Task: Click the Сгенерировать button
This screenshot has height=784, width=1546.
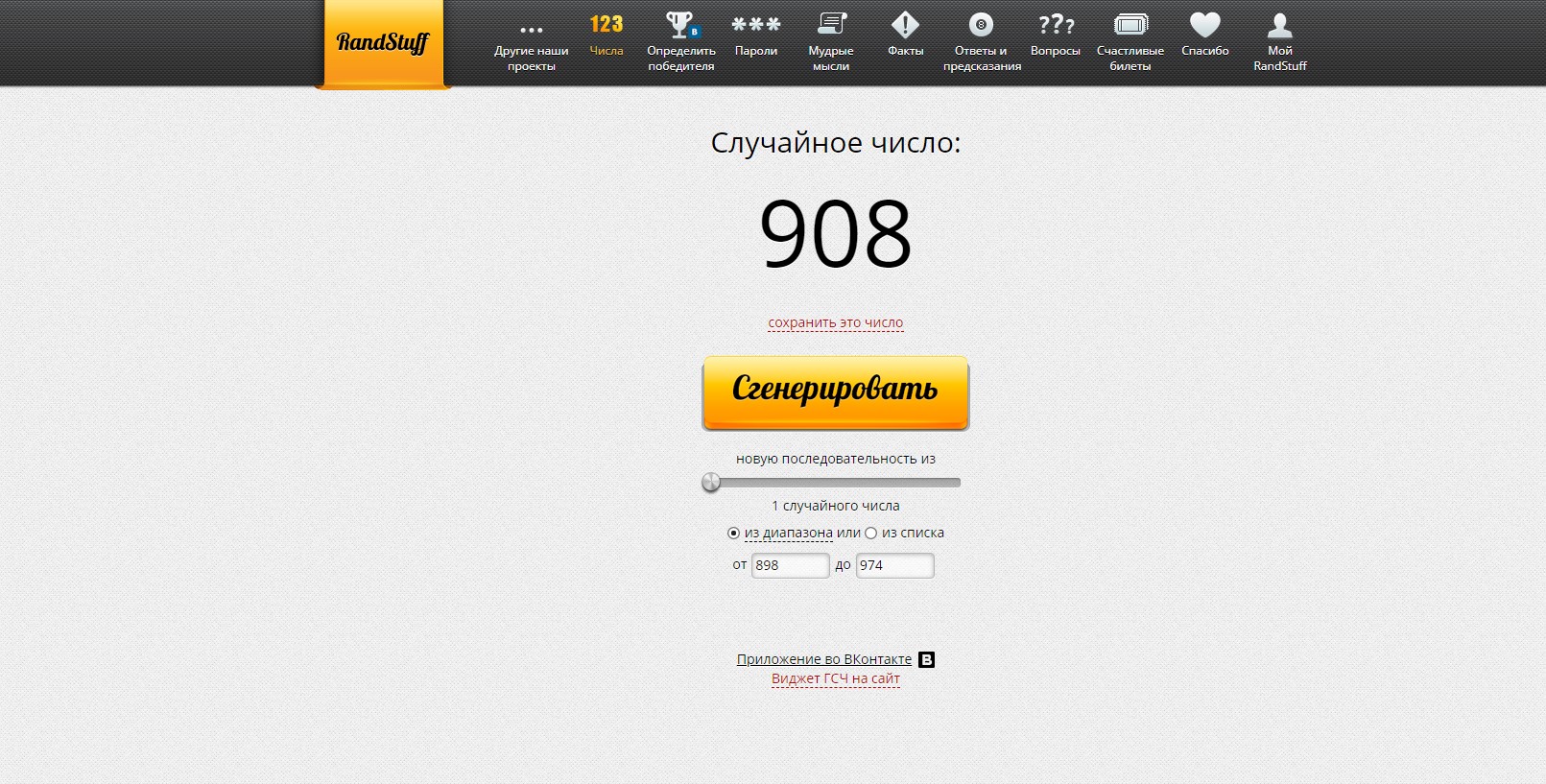Action: pos(836,392)
